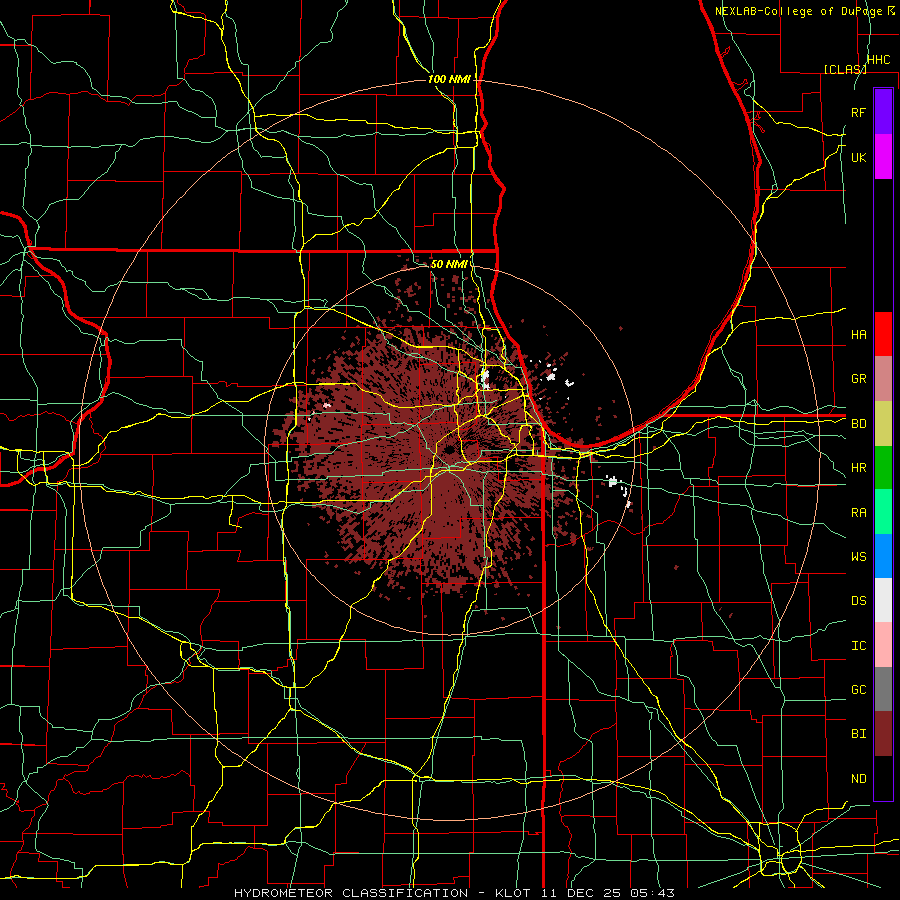900x900 pixels.
Task: Click the Hydrometeor Classification KLOT title text
Action: (454, 893)
